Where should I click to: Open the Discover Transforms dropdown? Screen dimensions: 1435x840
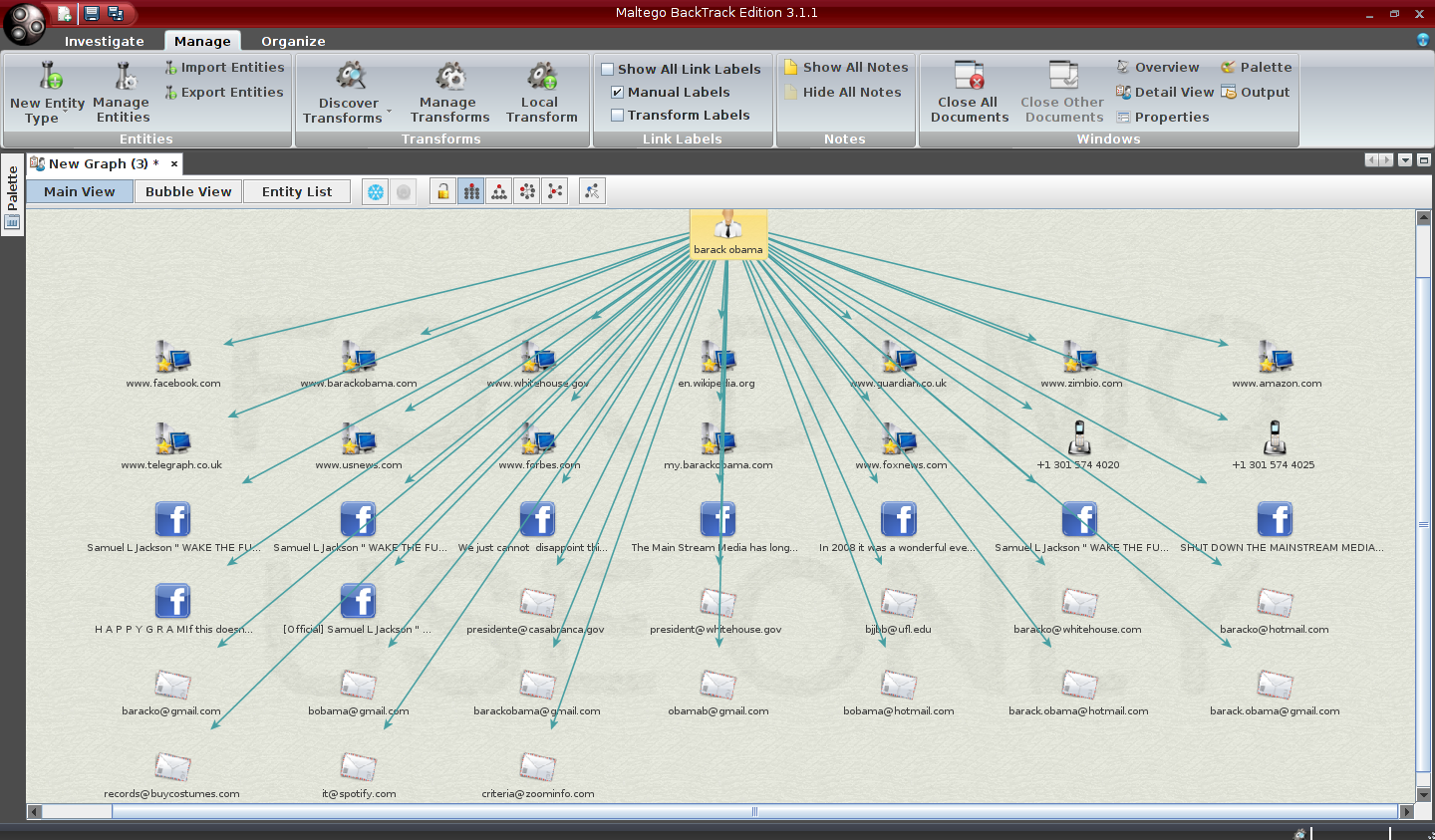(x=389, y=111)
